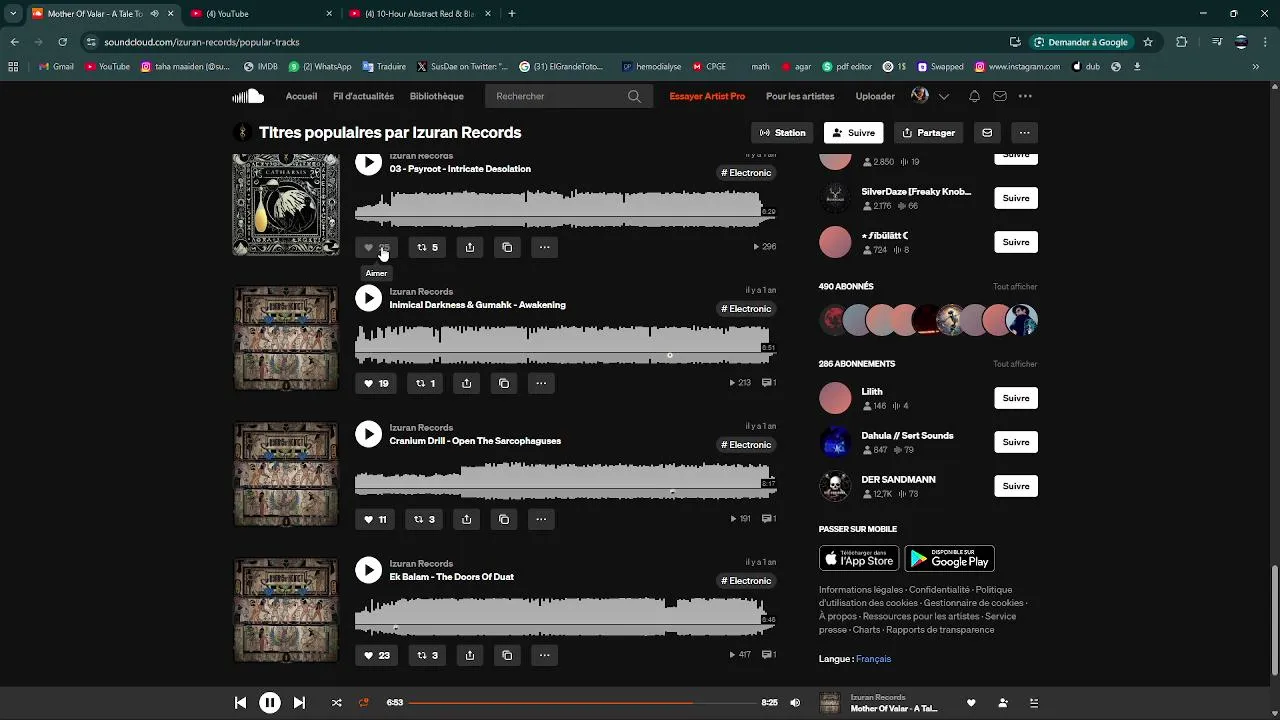Image resolution: width=1280 pixels, height=720 pixels.
Task: Open more options for The Doors Of Duat
Action: 544,655
